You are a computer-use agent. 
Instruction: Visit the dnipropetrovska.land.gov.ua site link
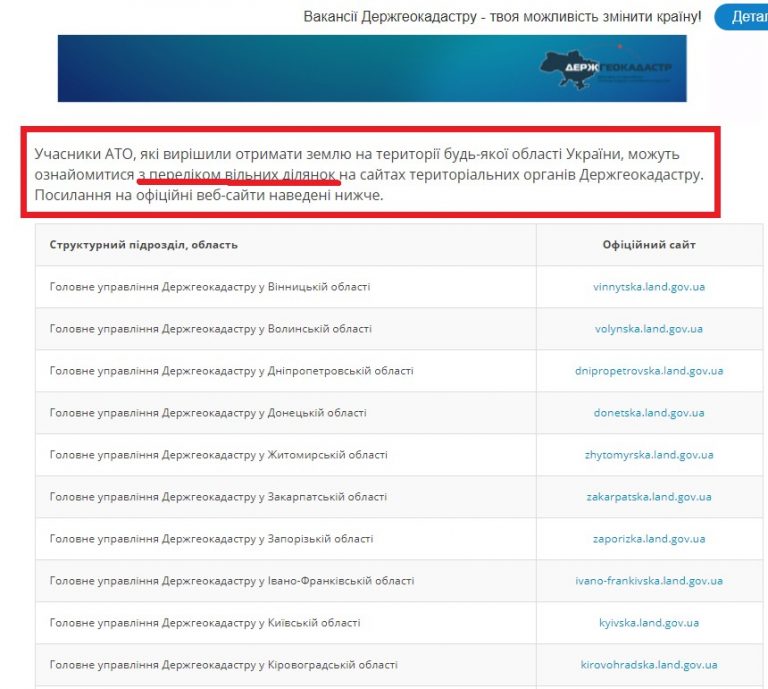tap(648, 371)
